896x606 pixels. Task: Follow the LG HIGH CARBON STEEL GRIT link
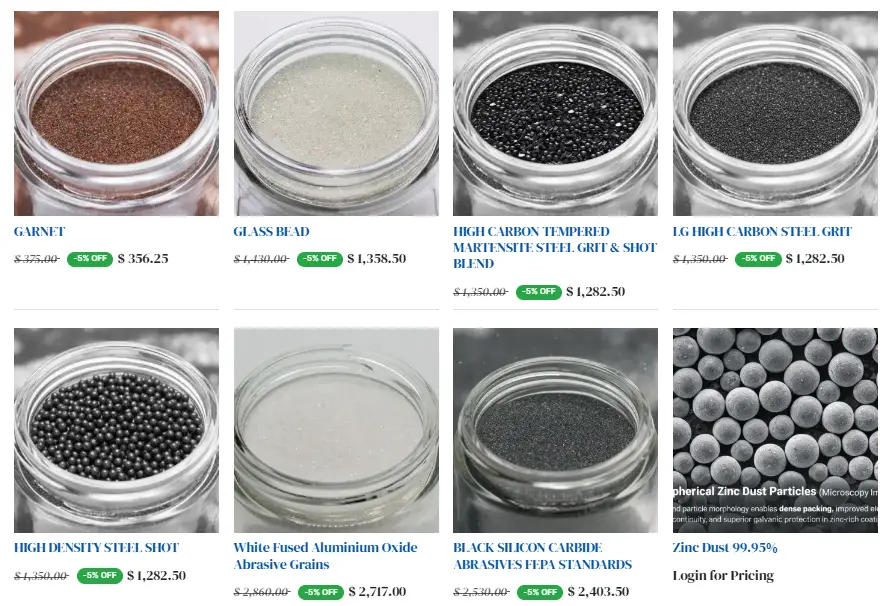coord(762,232)
